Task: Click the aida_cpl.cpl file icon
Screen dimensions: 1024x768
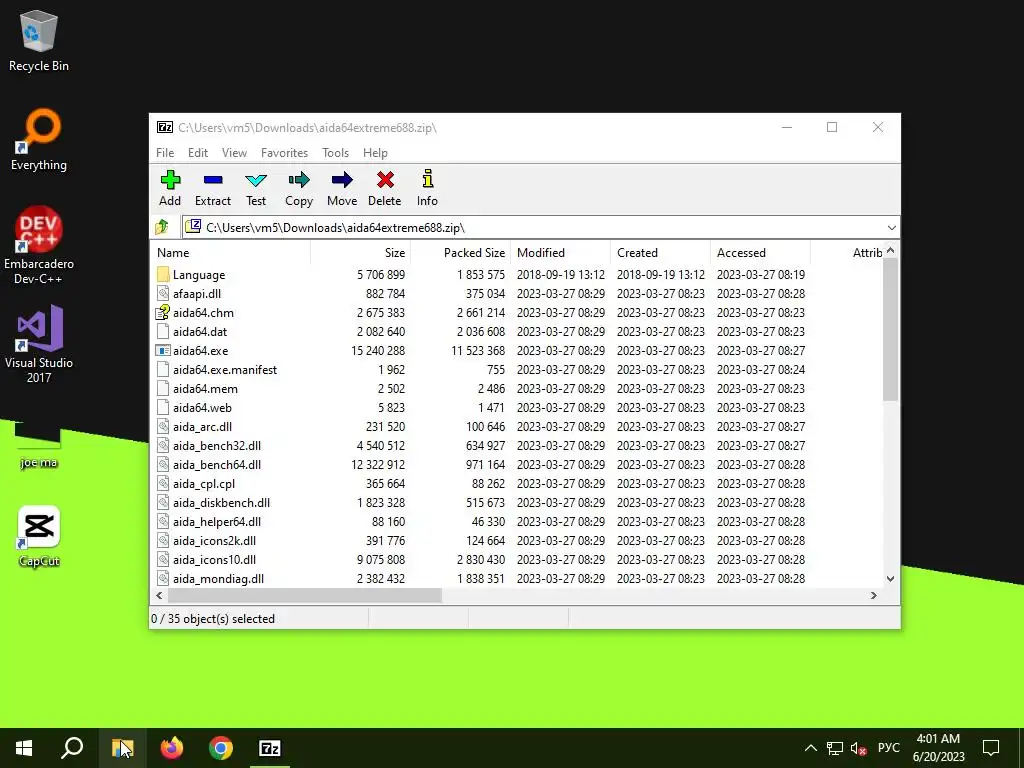Action: tap(163, 483)
